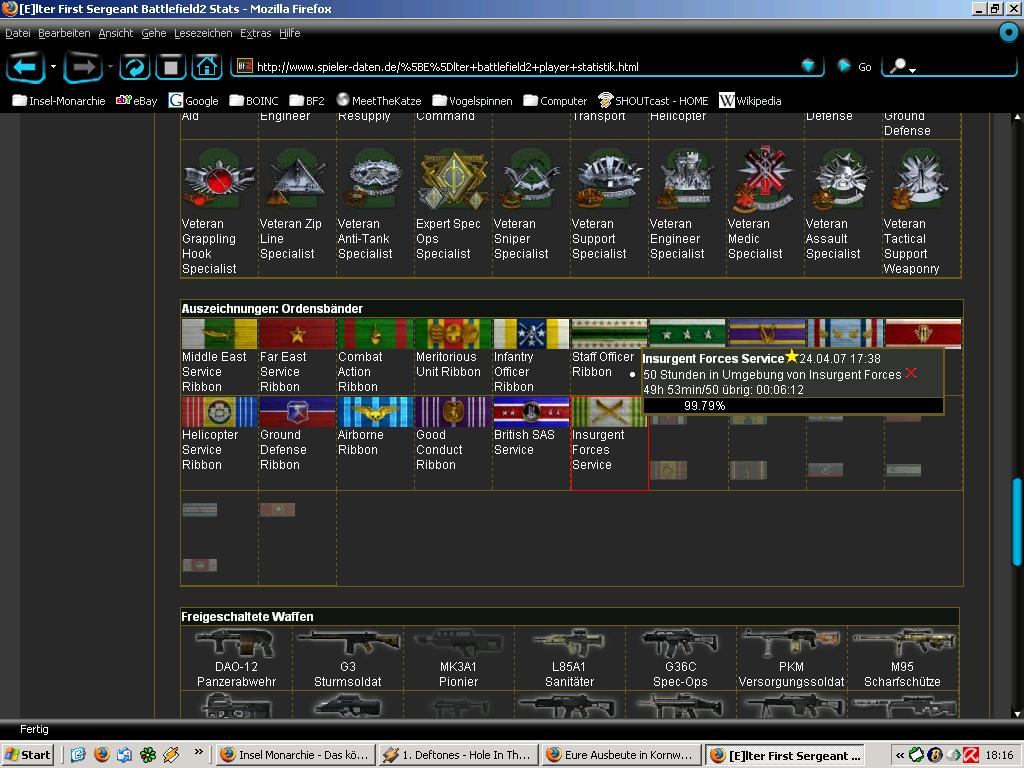Open the eBay bookmark

[136, 101]
